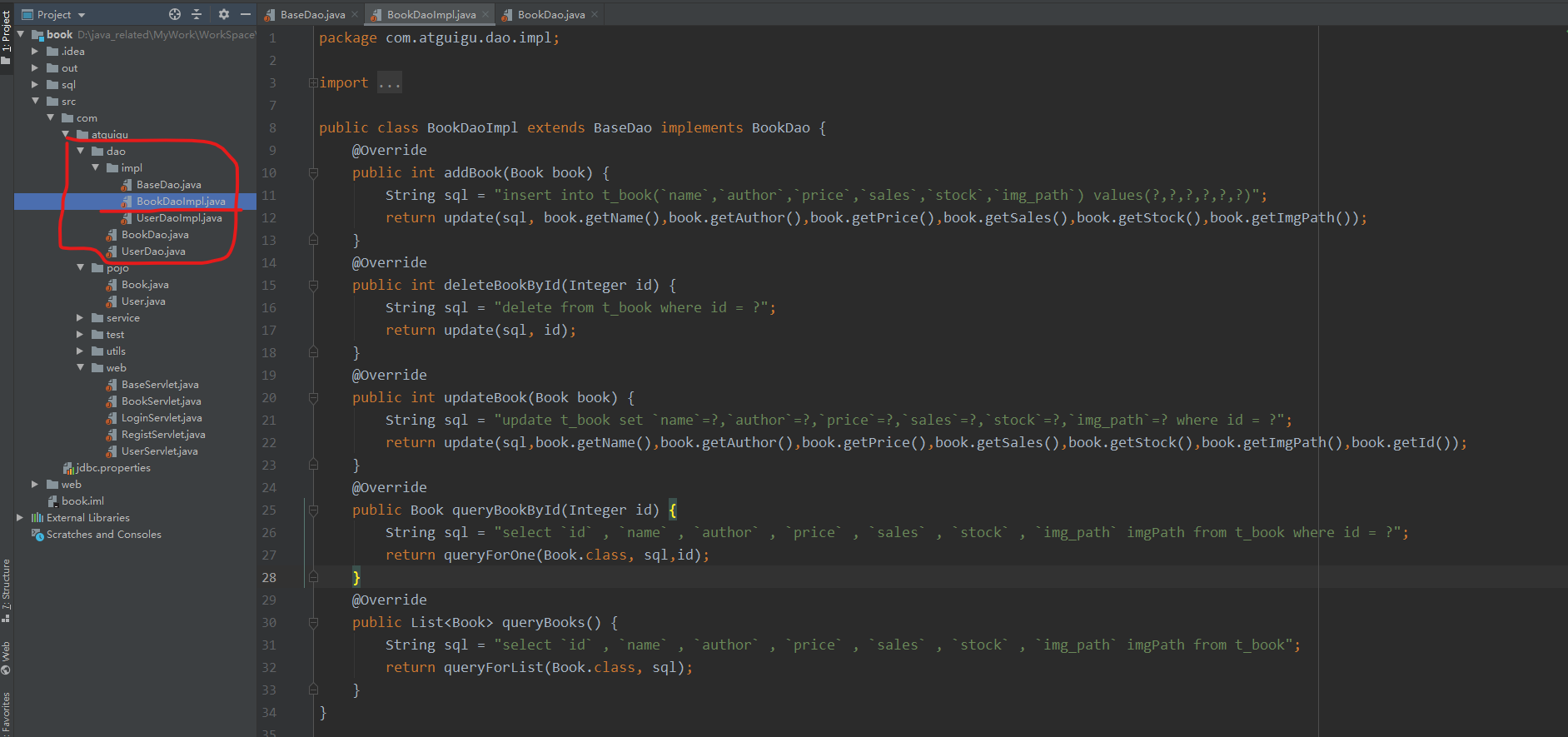1568x737 pixels.
Task: Fold the addBook method at line 10
Action: 313,172
